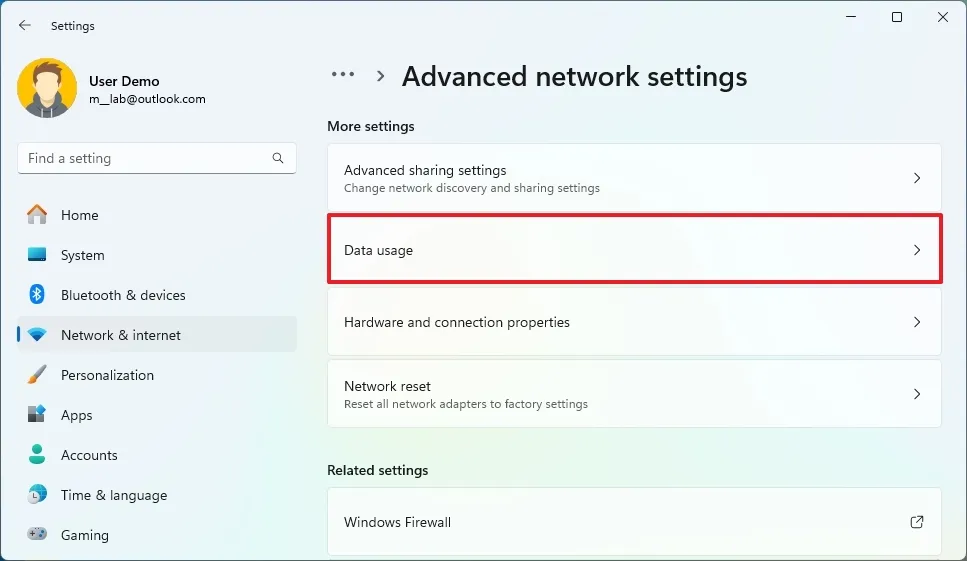Click the Gaming controller icon
Screen dimensions: 967x561
(x=37, y=535)
